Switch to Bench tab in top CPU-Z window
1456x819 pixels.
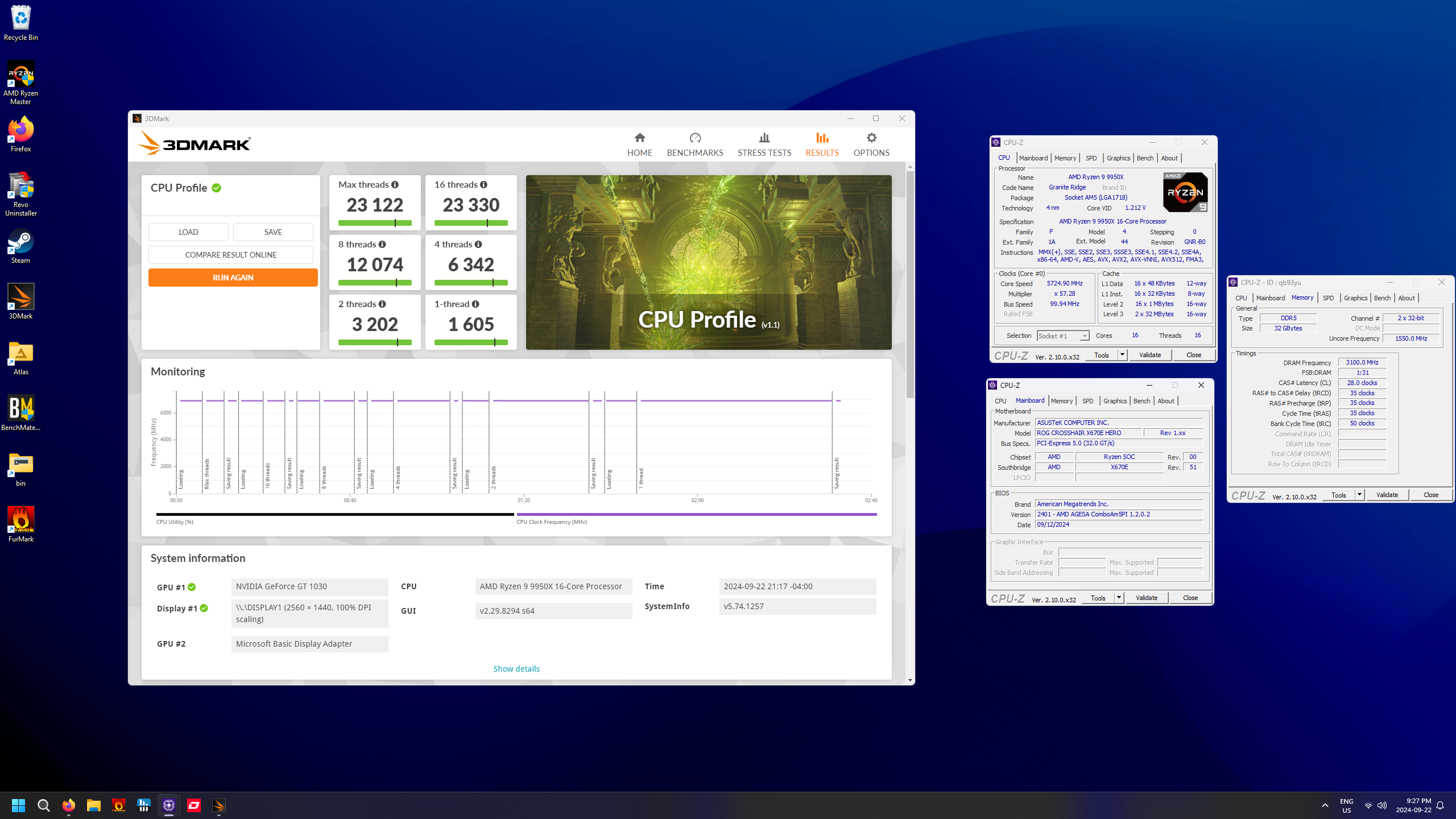(1145, 158)
